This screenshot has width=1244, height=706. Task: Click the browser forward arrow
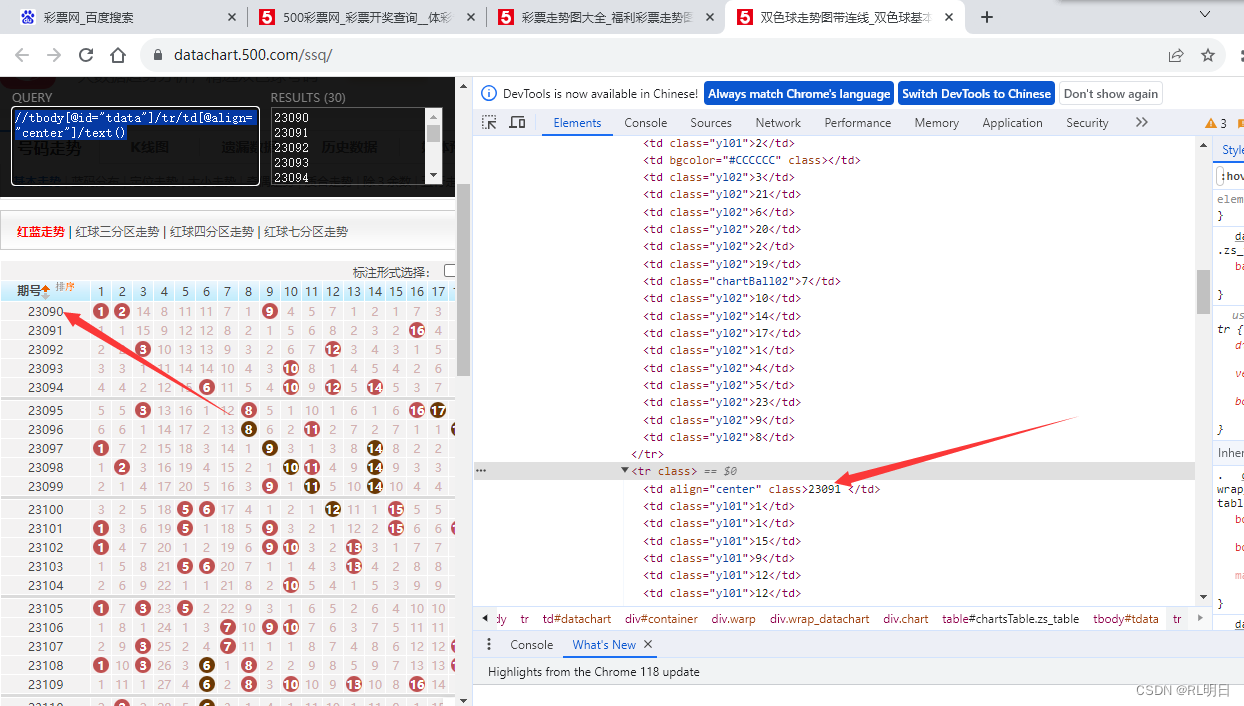point(54,55)
